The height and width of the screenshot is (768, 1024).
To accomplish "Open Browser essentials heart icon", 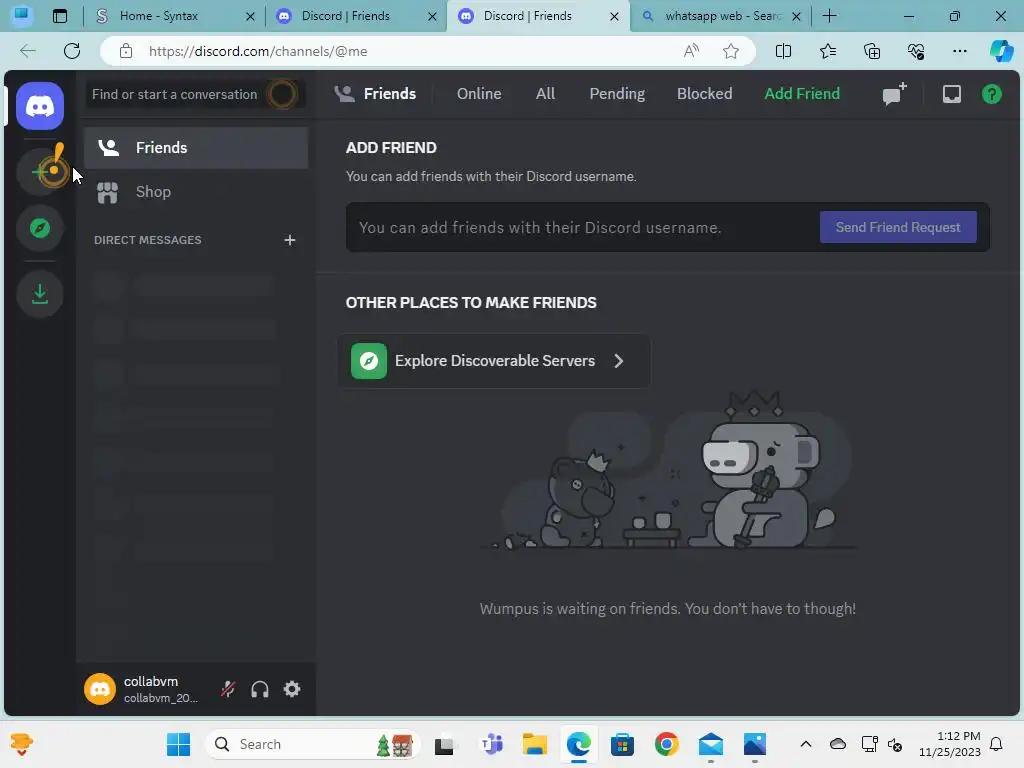I will click(x=916, y=51).
